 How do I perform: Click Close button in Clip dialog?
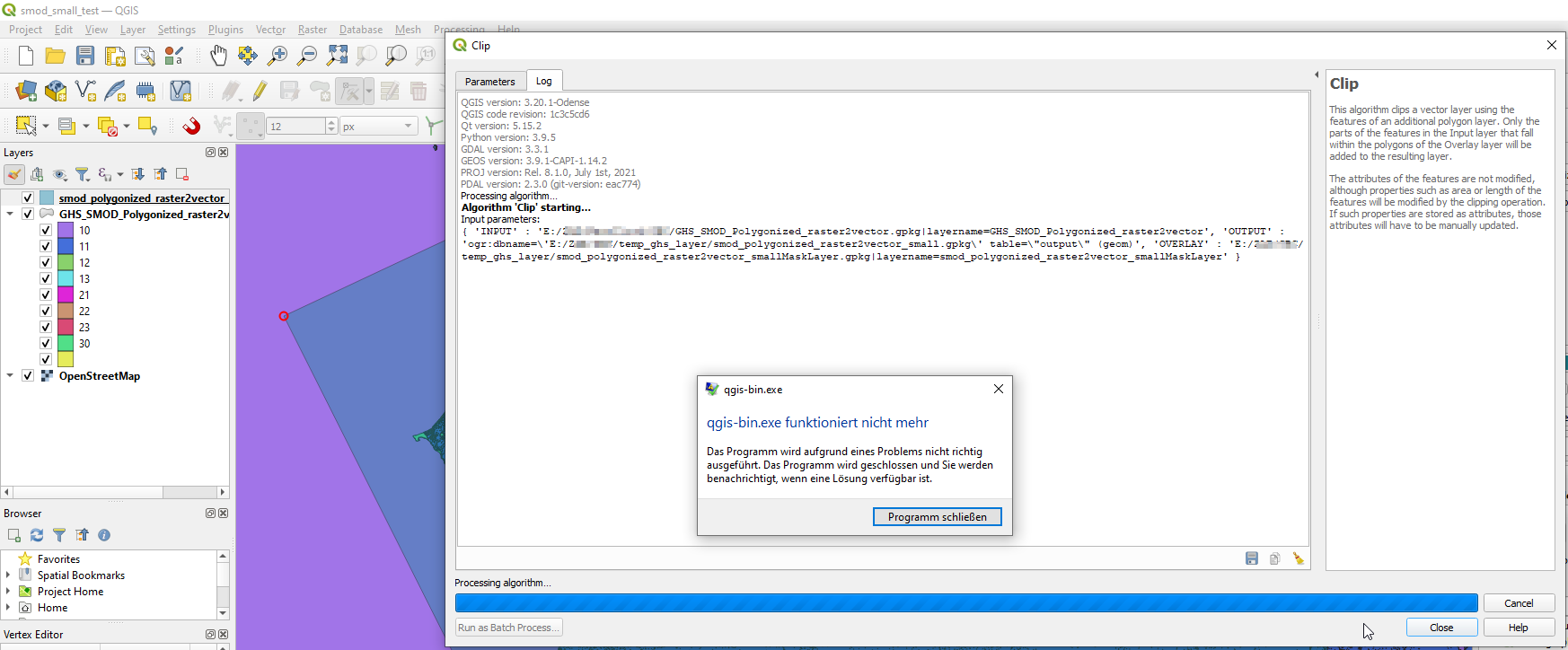coord(1441,628)
